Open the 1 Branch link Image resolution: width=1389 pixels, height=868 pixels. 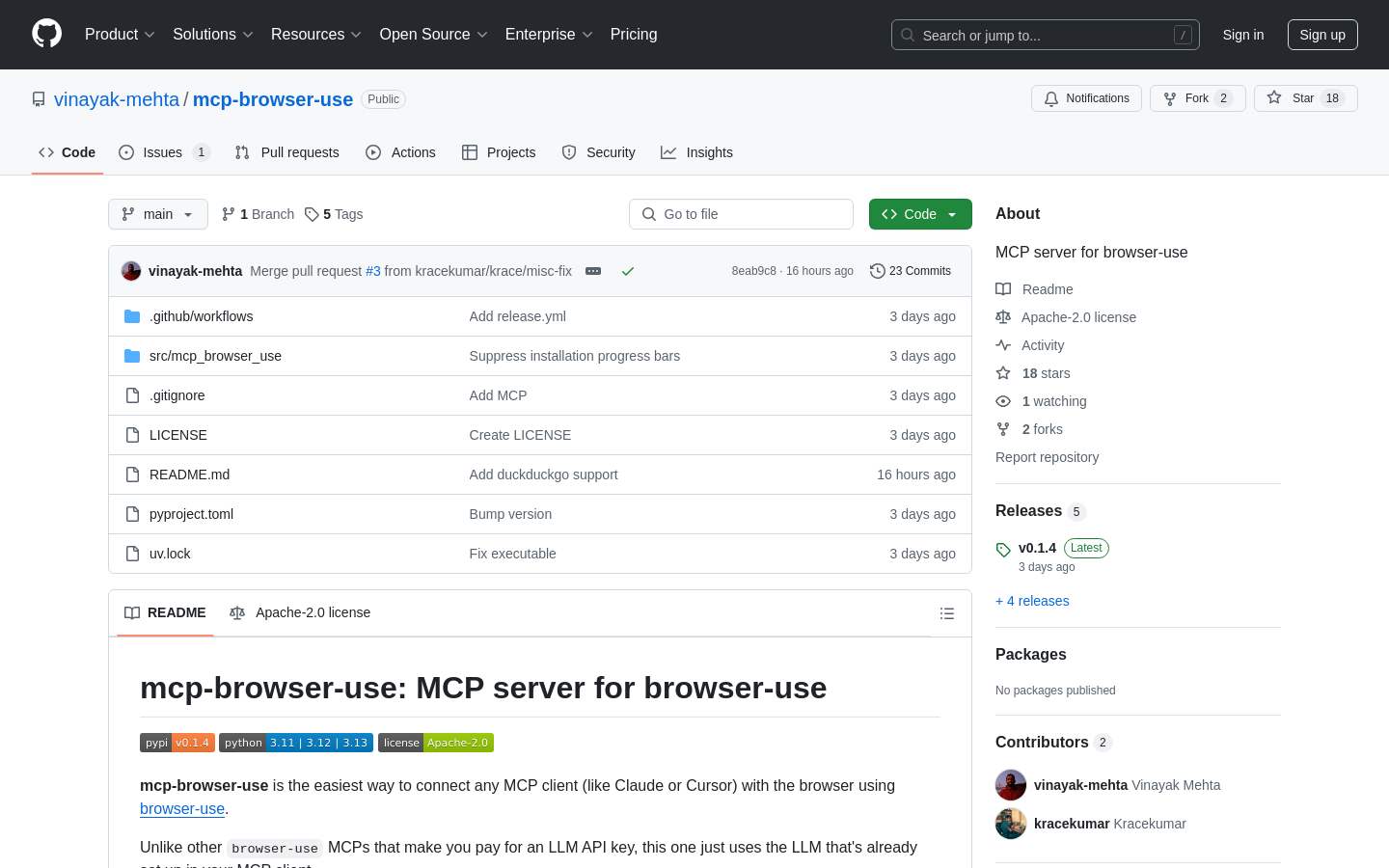point(258,214)
